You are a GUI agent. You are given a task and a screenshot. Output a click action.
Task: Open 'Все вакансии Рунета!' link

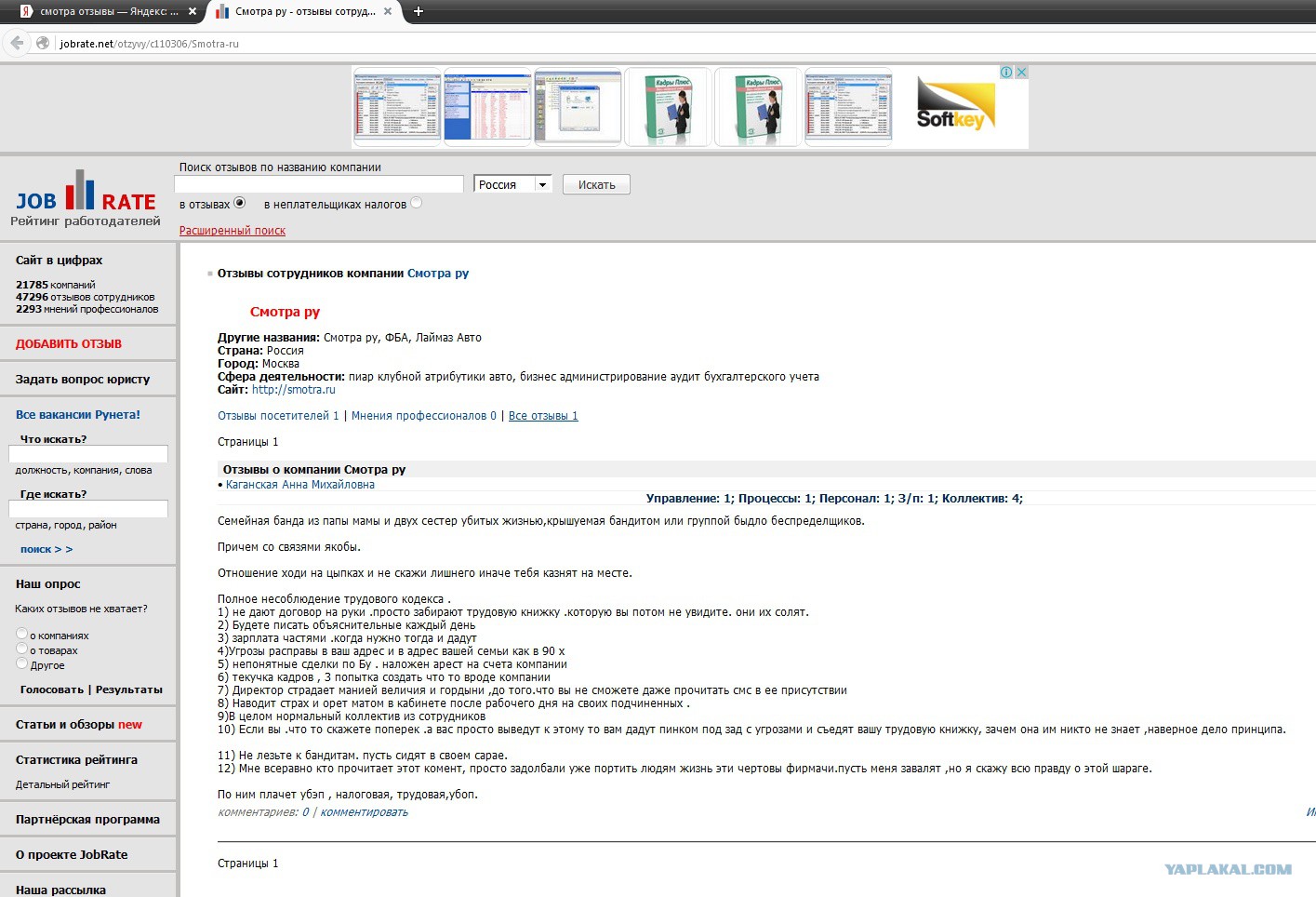pos(78,415)
